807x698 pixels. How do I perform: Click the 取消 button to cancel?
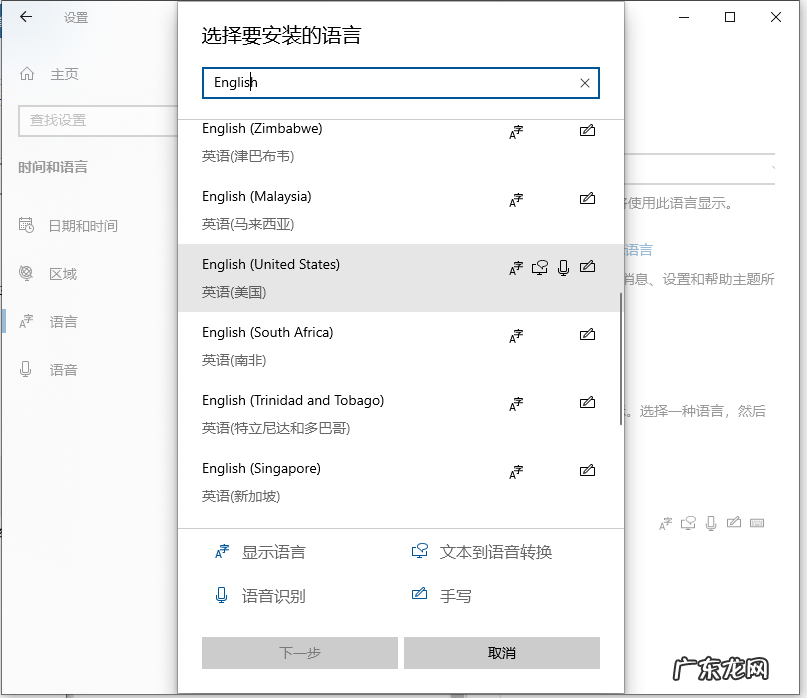click(x=501, y=653)
